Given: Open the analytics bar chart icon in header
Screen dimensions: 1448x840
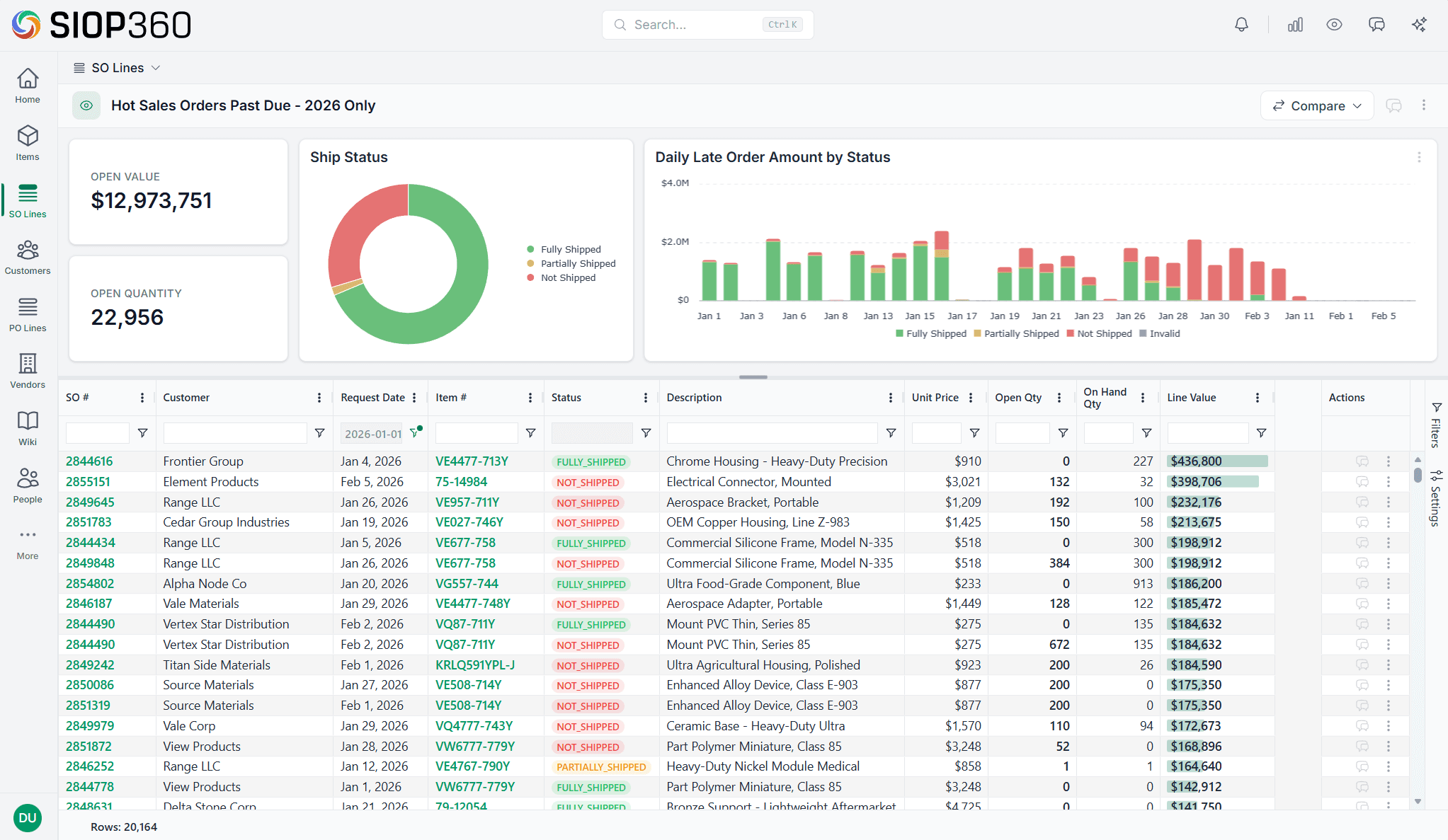Looking at the screenshot, I should 1295,24.
